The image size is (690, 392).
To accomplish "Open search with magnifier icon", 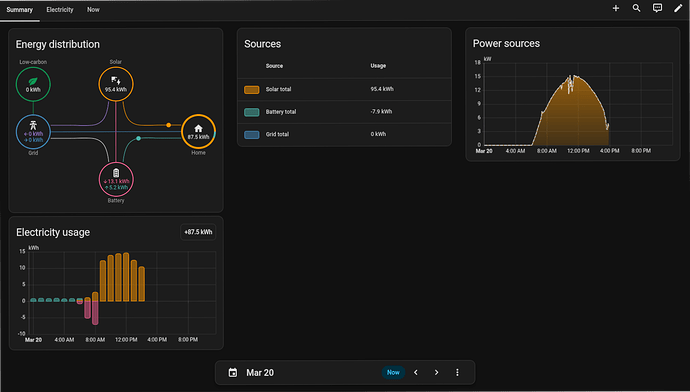I will [x=636, y=8].
